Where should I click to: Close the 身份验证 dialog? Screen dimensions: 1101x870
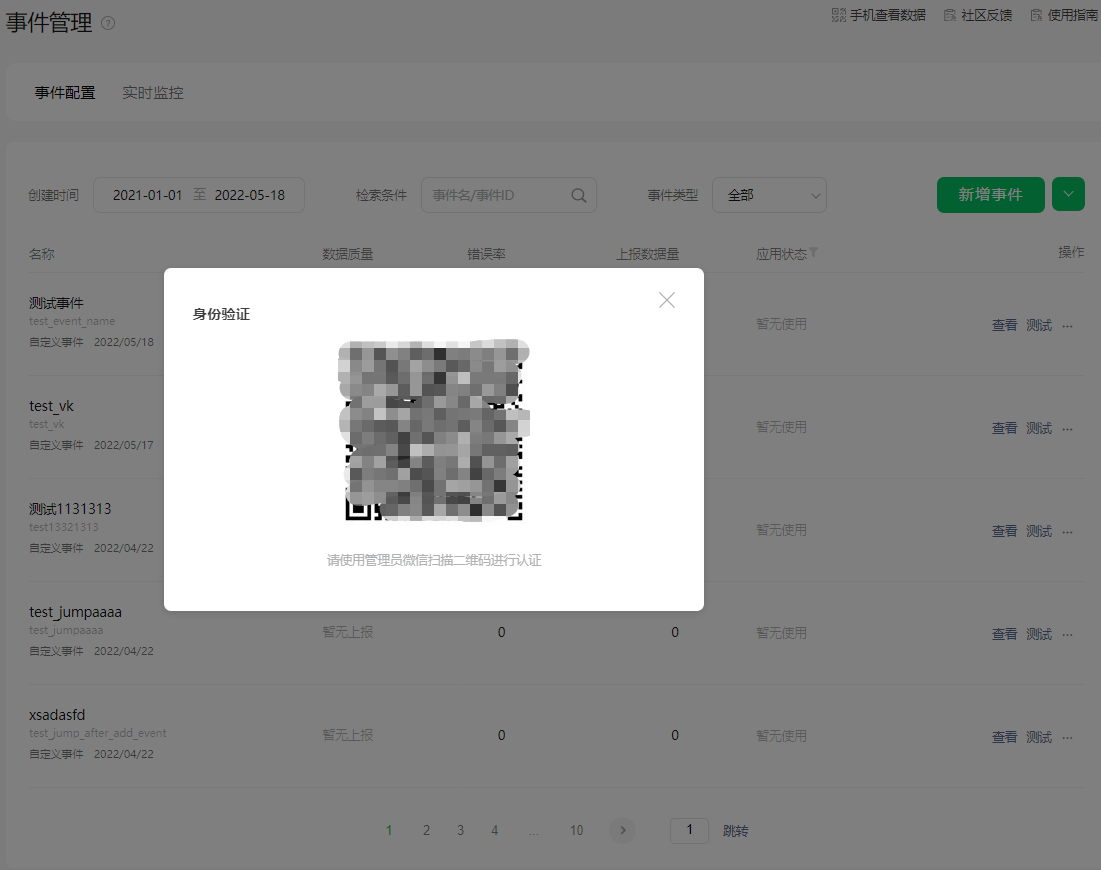click(666, 301)
